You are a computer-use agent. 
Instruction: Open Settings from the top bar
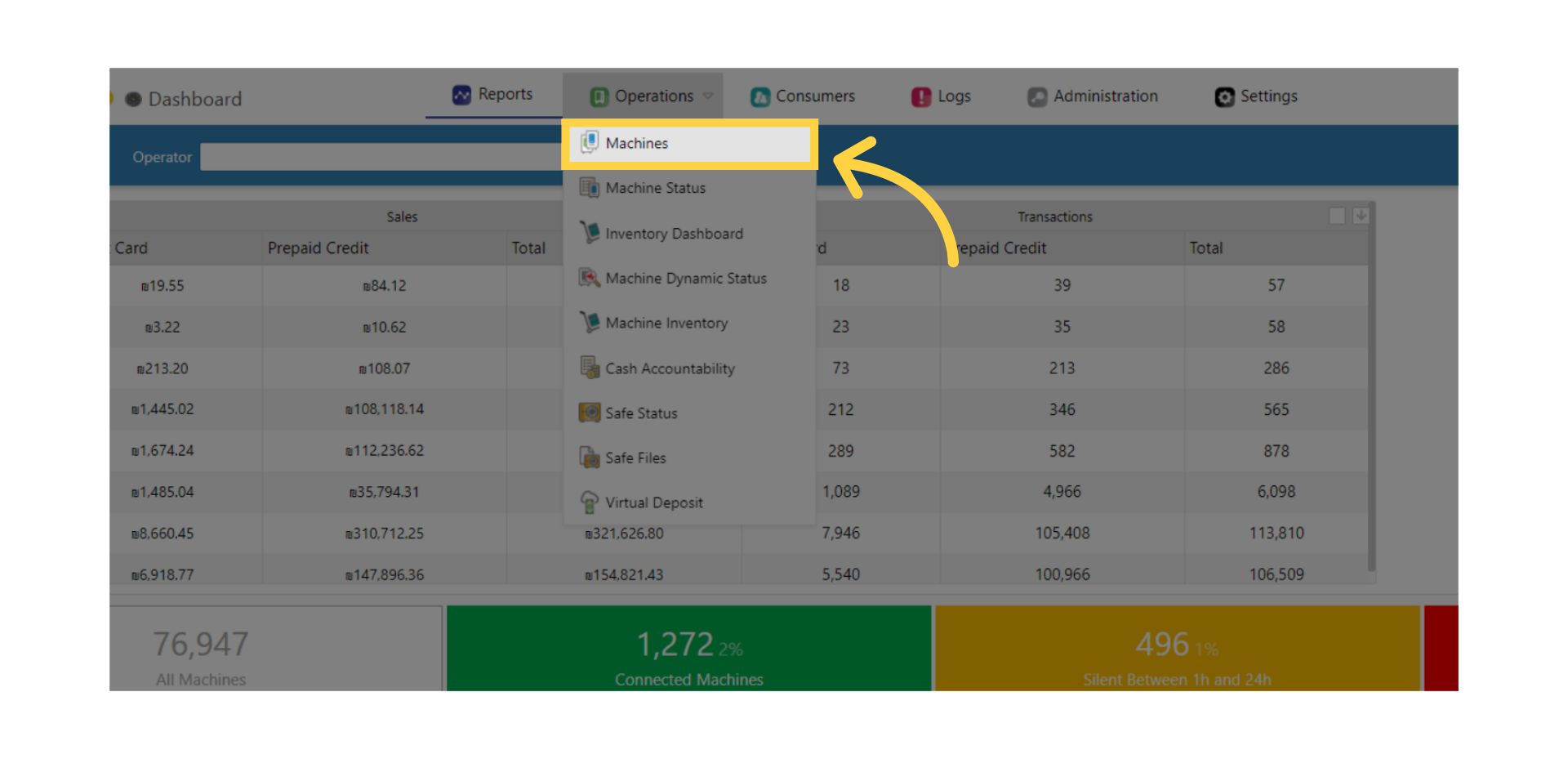1256,96
